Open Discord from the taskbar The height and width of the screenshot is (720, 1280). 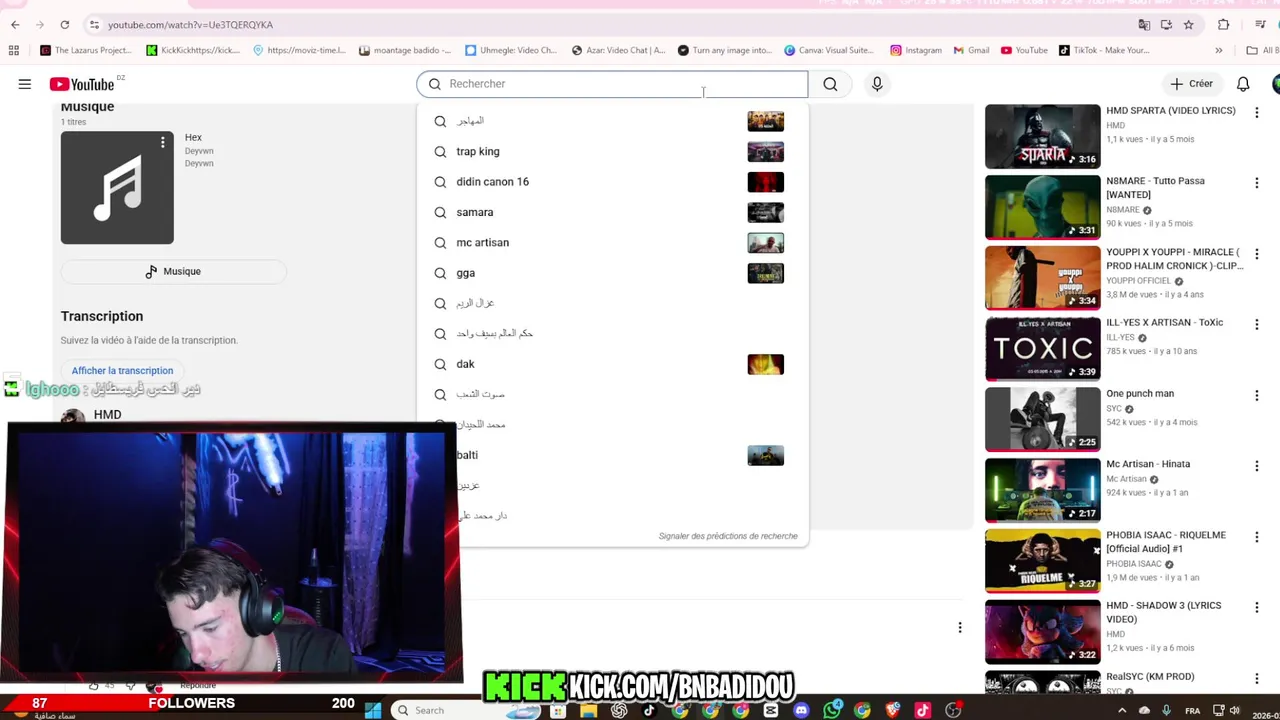pos(801,711)
